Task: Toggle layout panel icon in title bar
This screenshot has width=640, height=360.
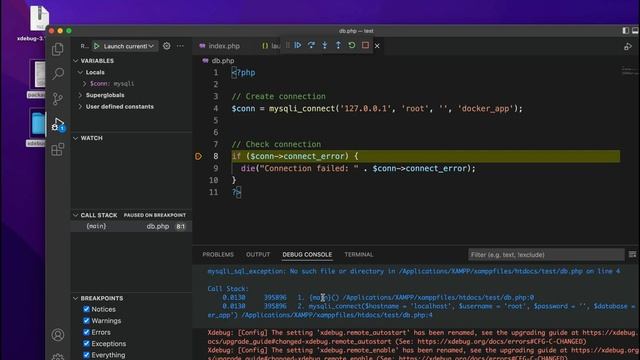Action: click(626, 31)
